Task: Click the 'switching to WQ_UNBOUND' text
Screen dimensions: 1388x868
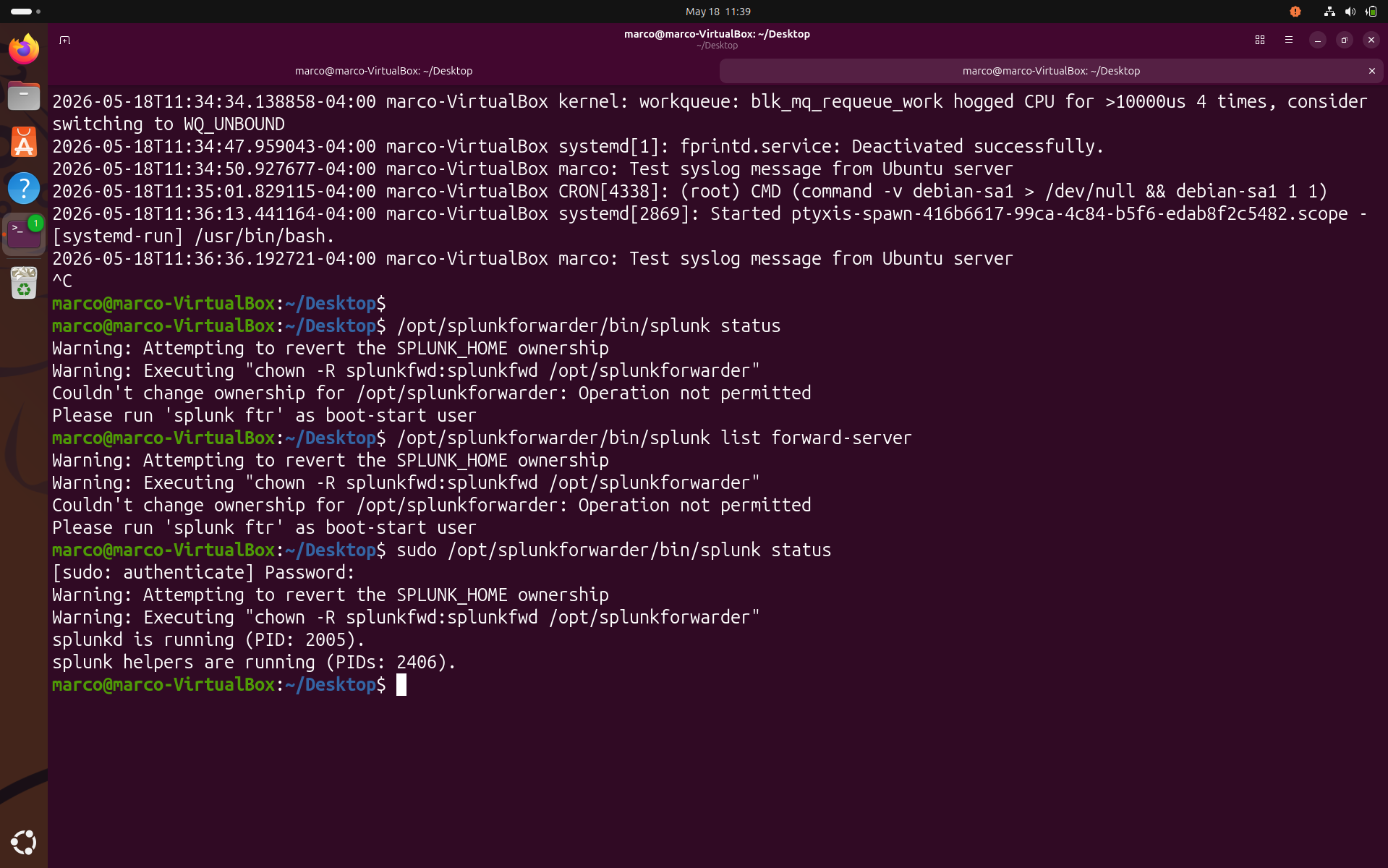Action: click(169, 124)
